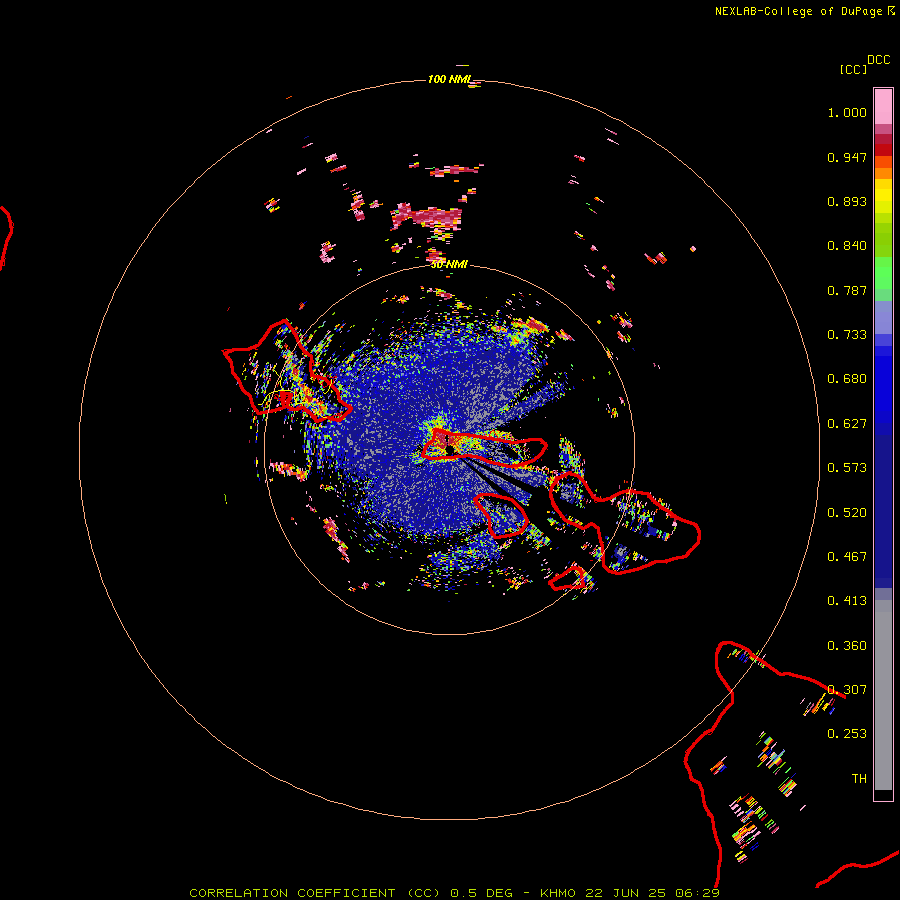Click the 0.413 value on the color scale
The image size is (900, 900).
[x=847, y=601]
